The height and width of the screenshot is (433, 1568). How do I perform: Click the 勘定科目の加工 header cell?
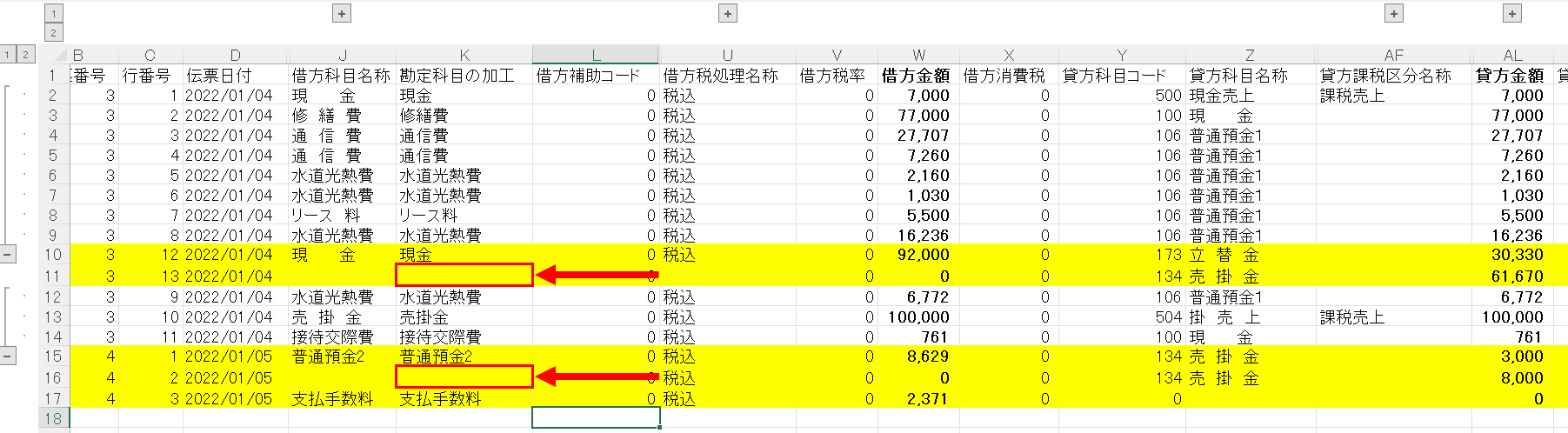pos(457,76)
